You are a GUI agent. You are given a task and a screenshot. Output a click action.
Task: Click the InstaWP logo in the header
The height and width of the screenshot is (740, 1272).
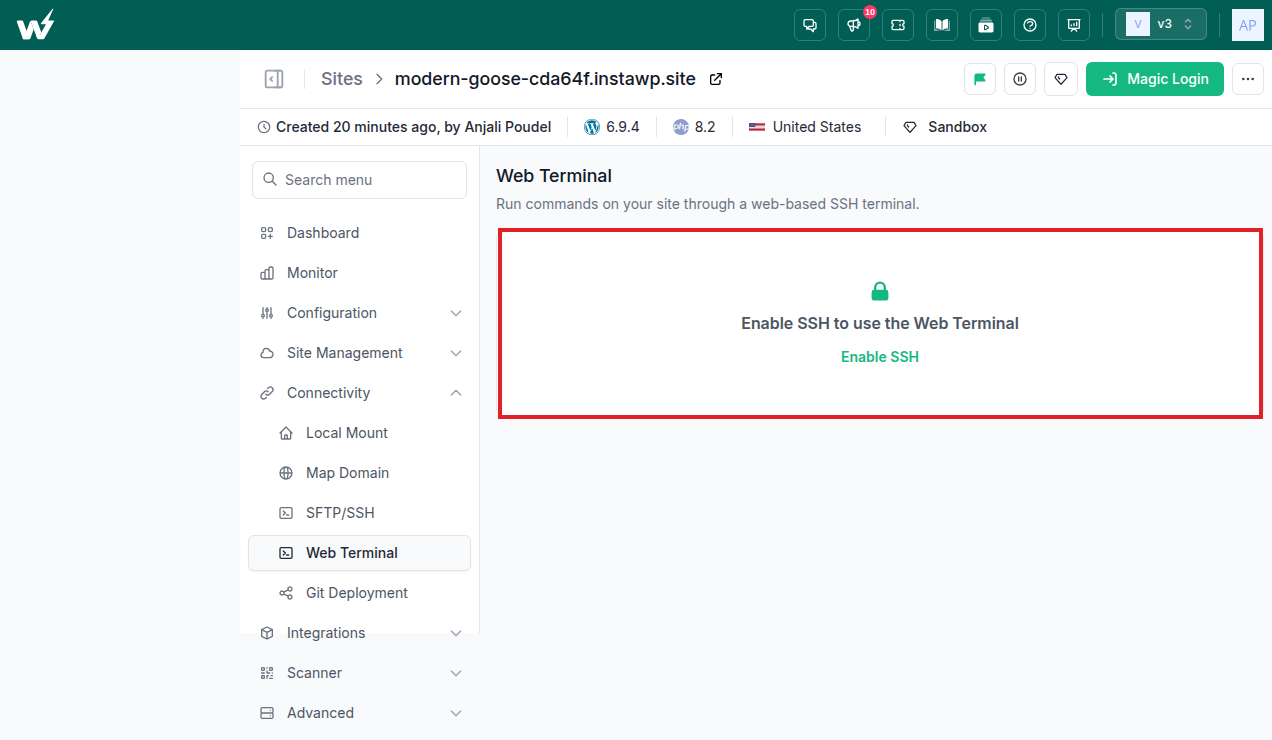[36, 25]
